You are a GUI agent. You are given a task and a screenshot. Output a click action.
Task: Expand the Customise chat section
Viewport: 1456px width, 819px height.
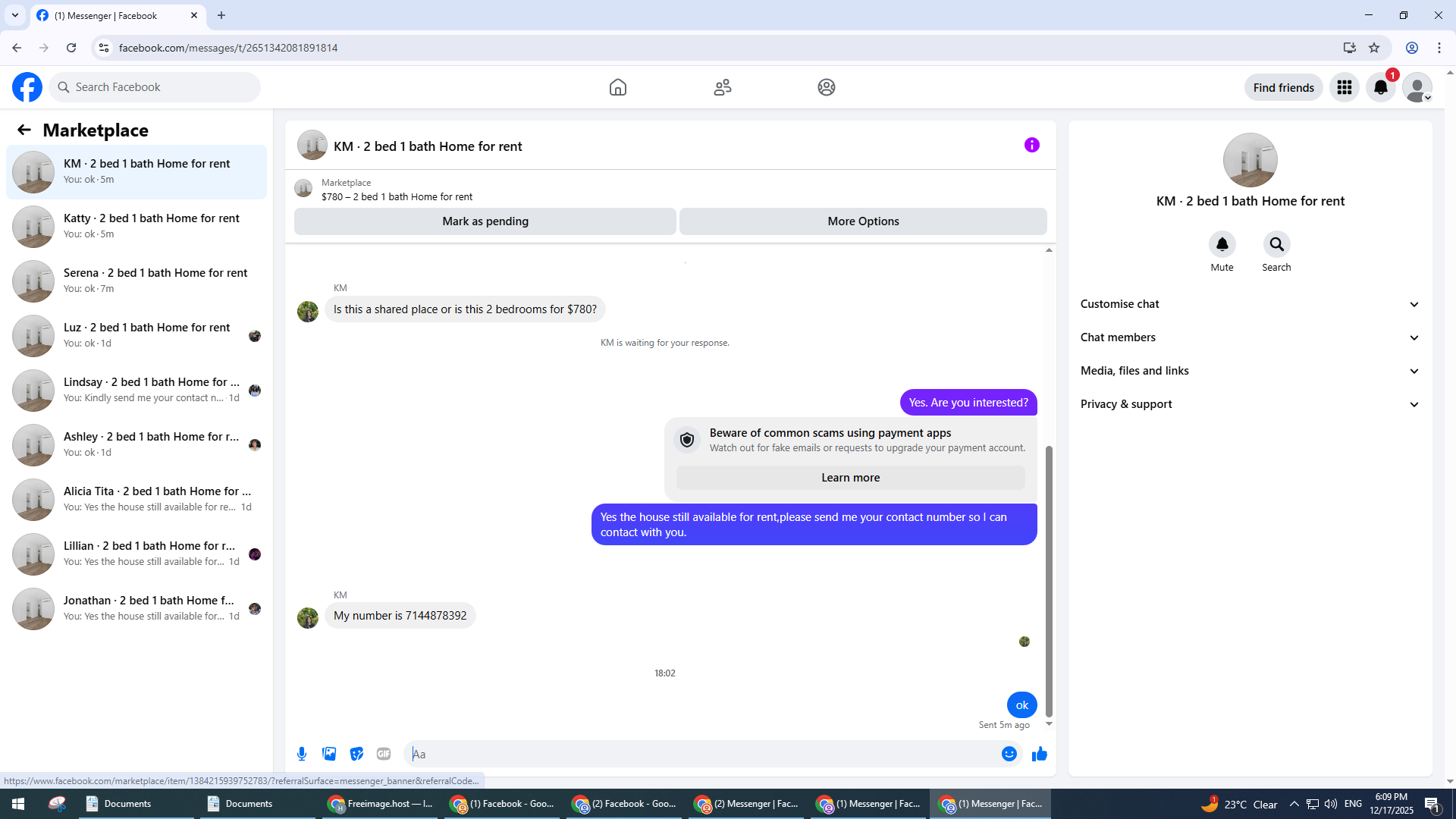(x=1249, y=304)
